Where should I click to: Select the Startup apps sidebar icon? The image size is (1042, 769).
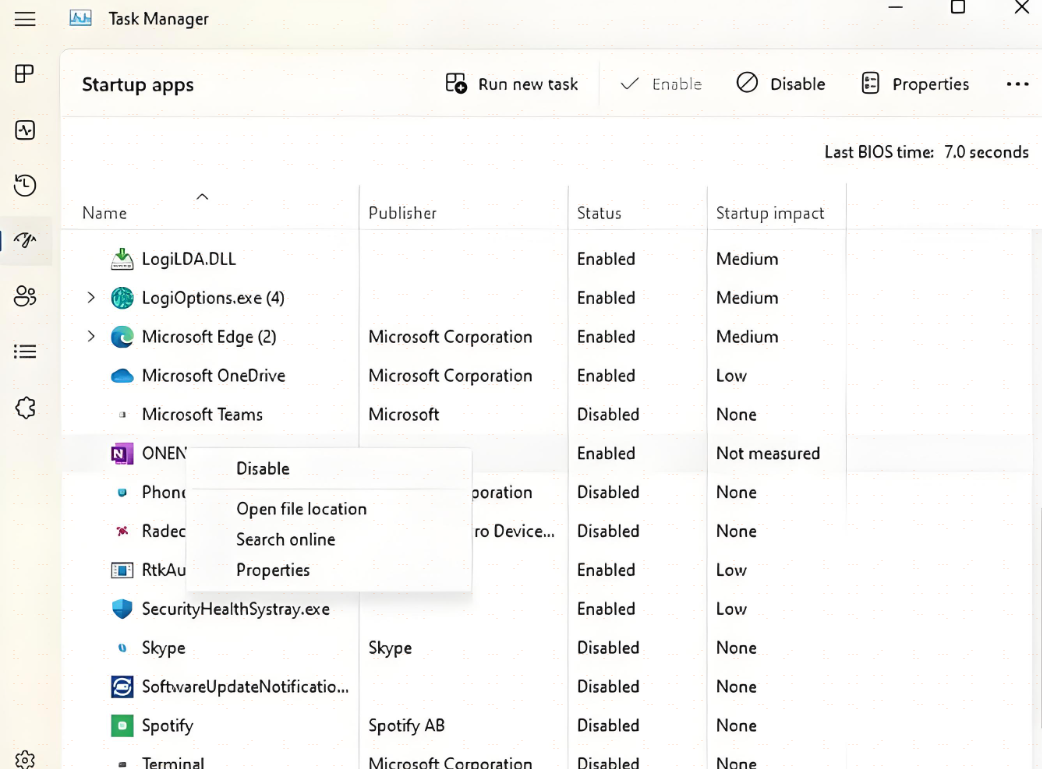tap(25, 241)
